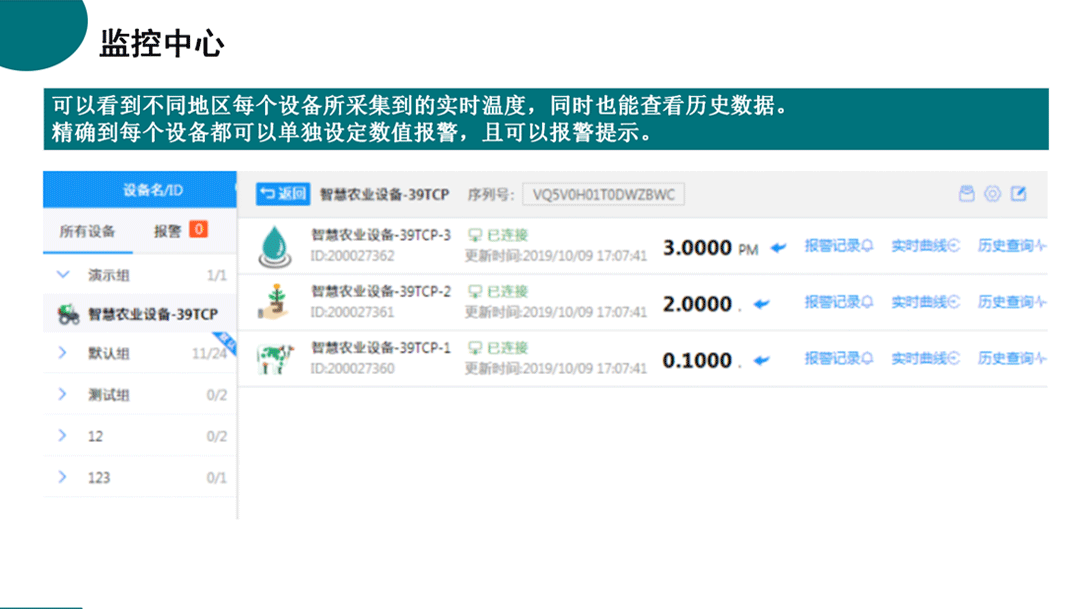
Task: Click the plant-in-hand icon for device 39TCP-2
Action: [272, 302]
